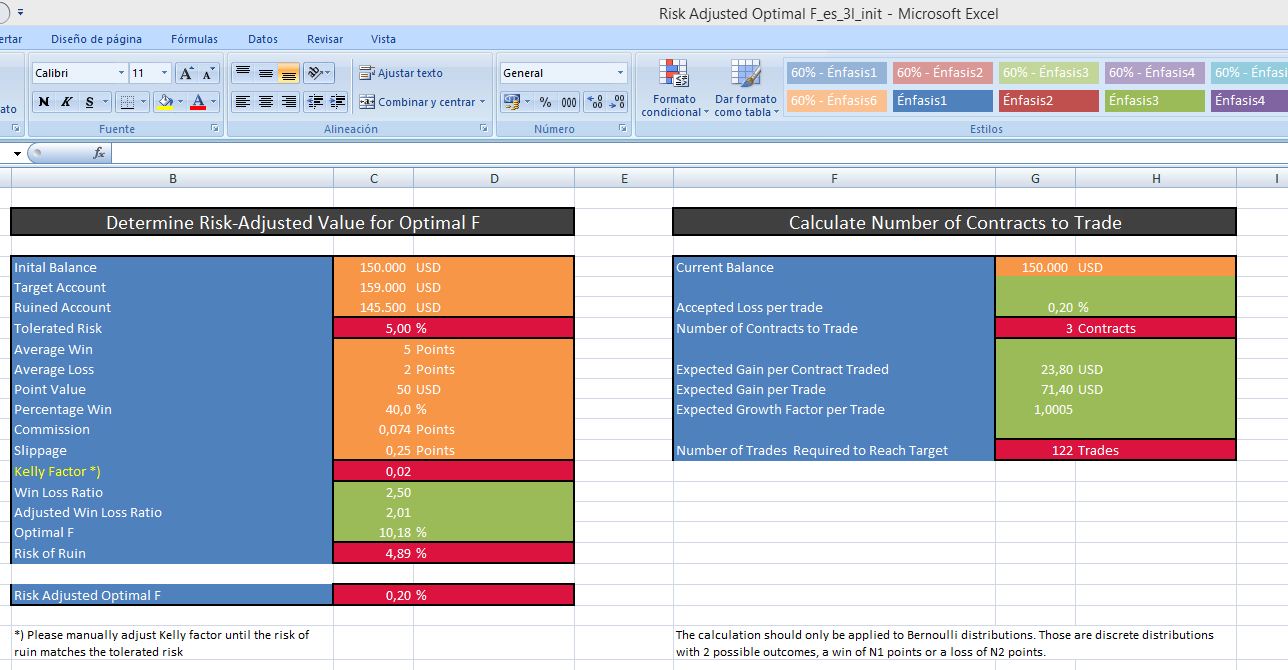Expand the accounting format dropdown arrow
The width and height of the screenshot is (1288, 670).
[527, 102]
